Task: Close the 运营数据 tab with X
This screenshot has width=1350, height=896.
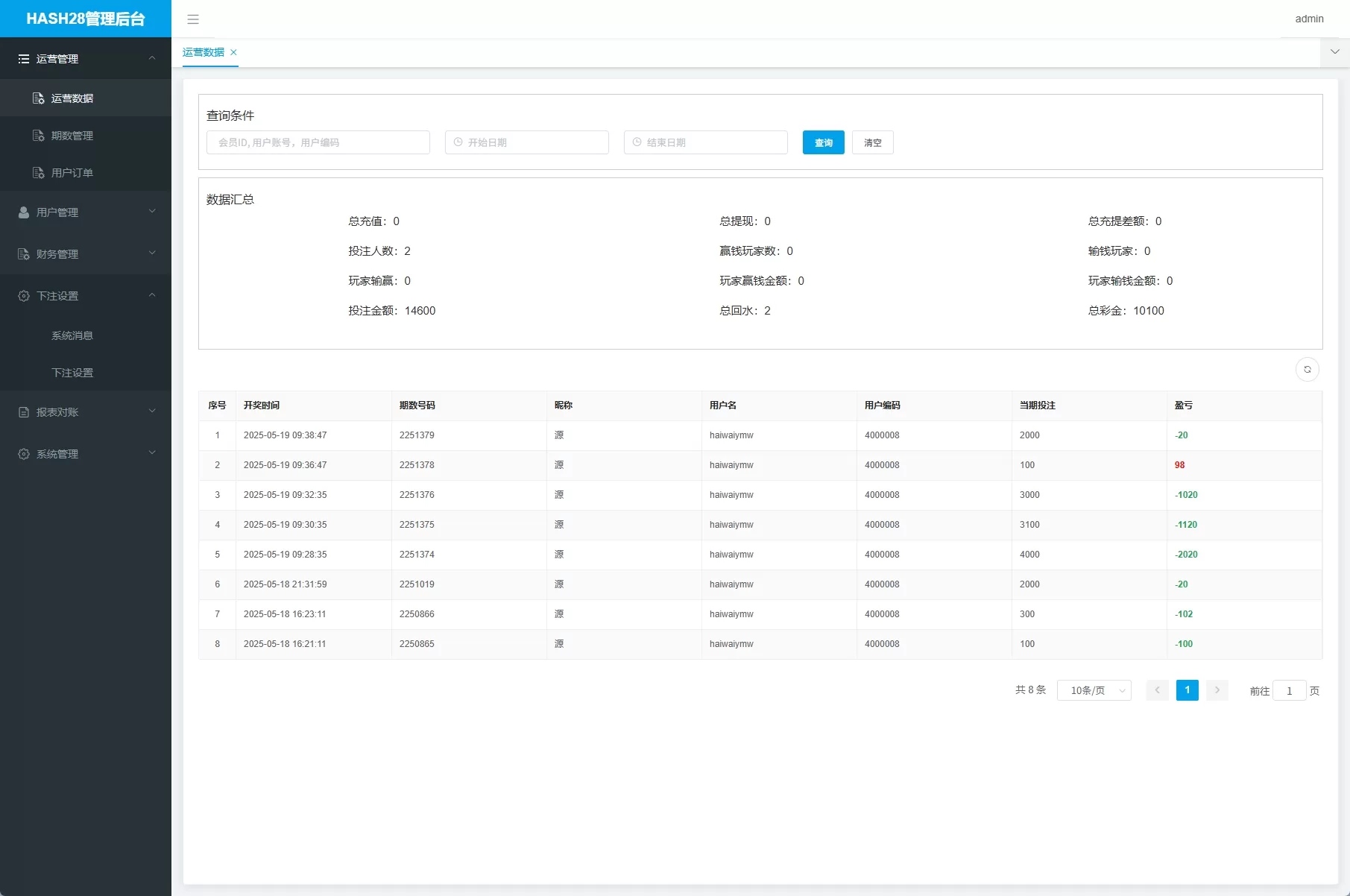Action: (x=233, y=52)
